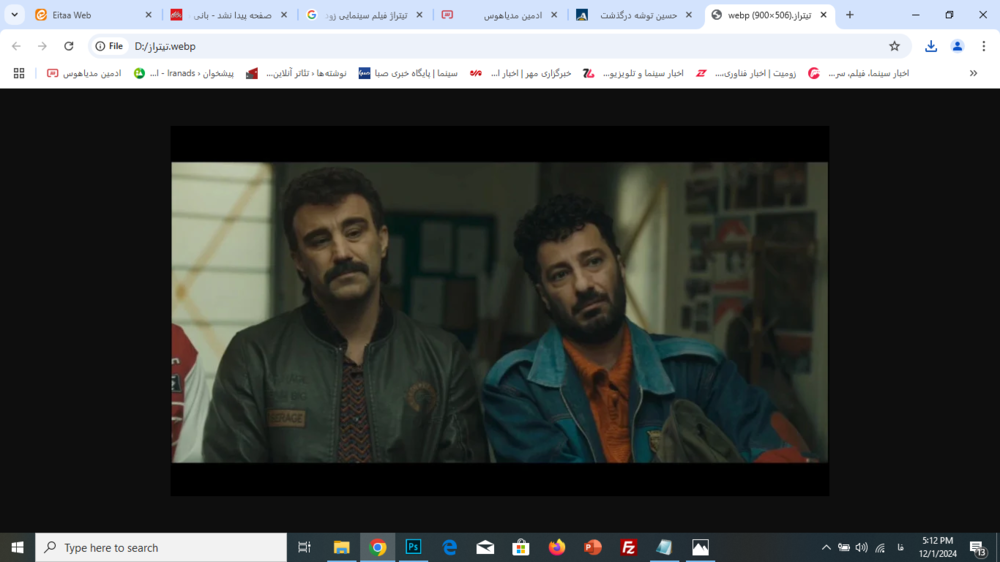Click the displayed webp film image

pos(500,311)
